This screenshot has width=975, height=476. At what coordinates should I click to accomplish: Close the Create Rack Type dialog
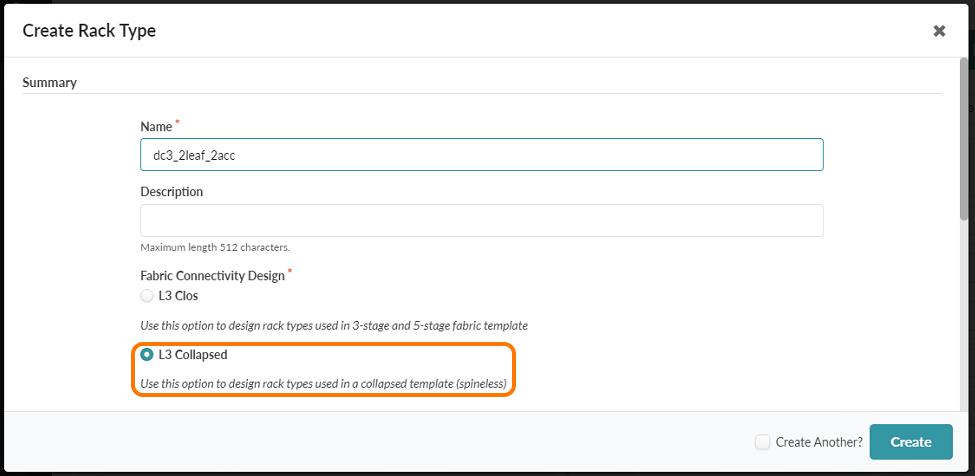tap(939, 31)
